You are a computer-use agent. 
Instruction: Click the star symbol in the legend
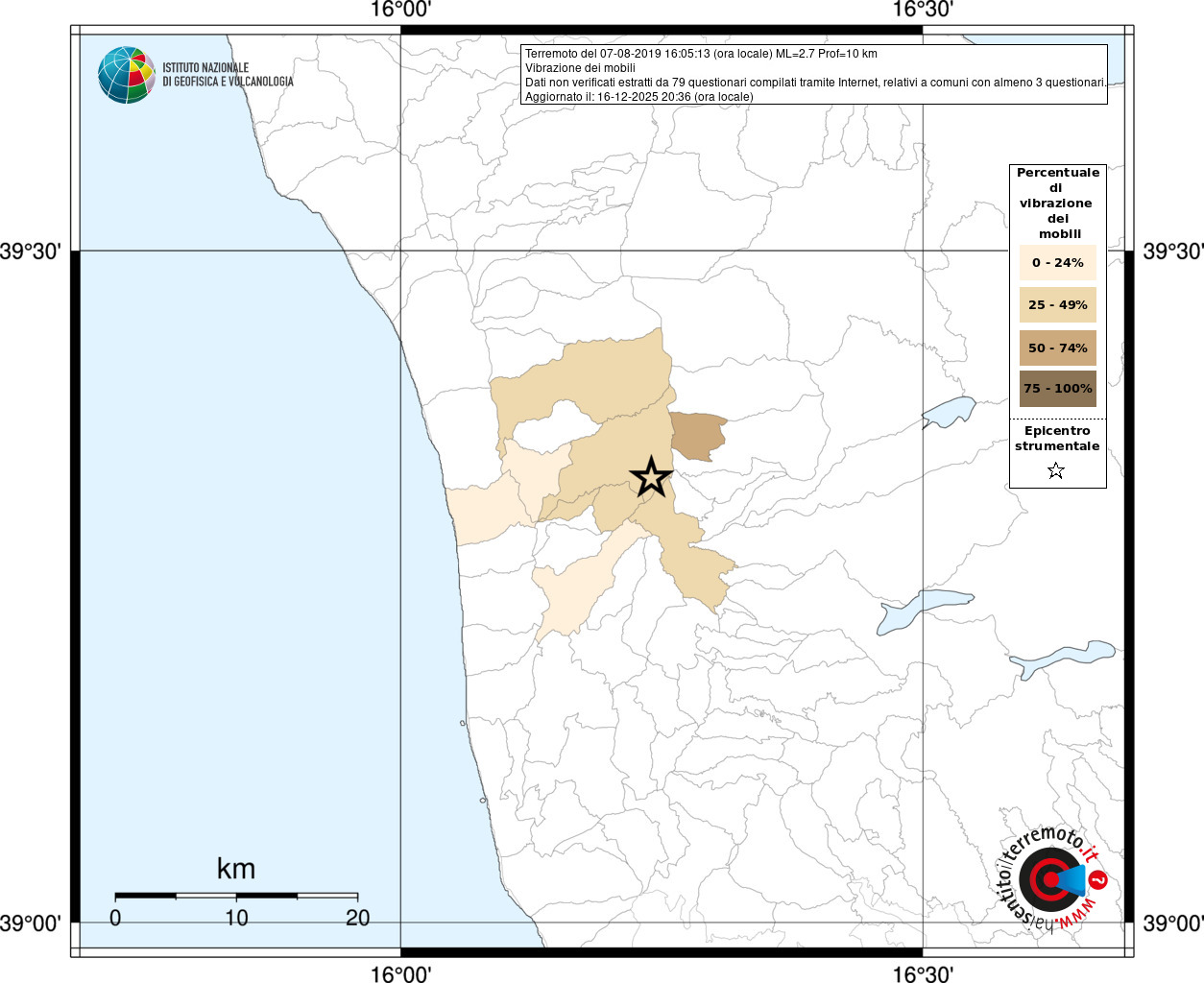[1056, 470]
